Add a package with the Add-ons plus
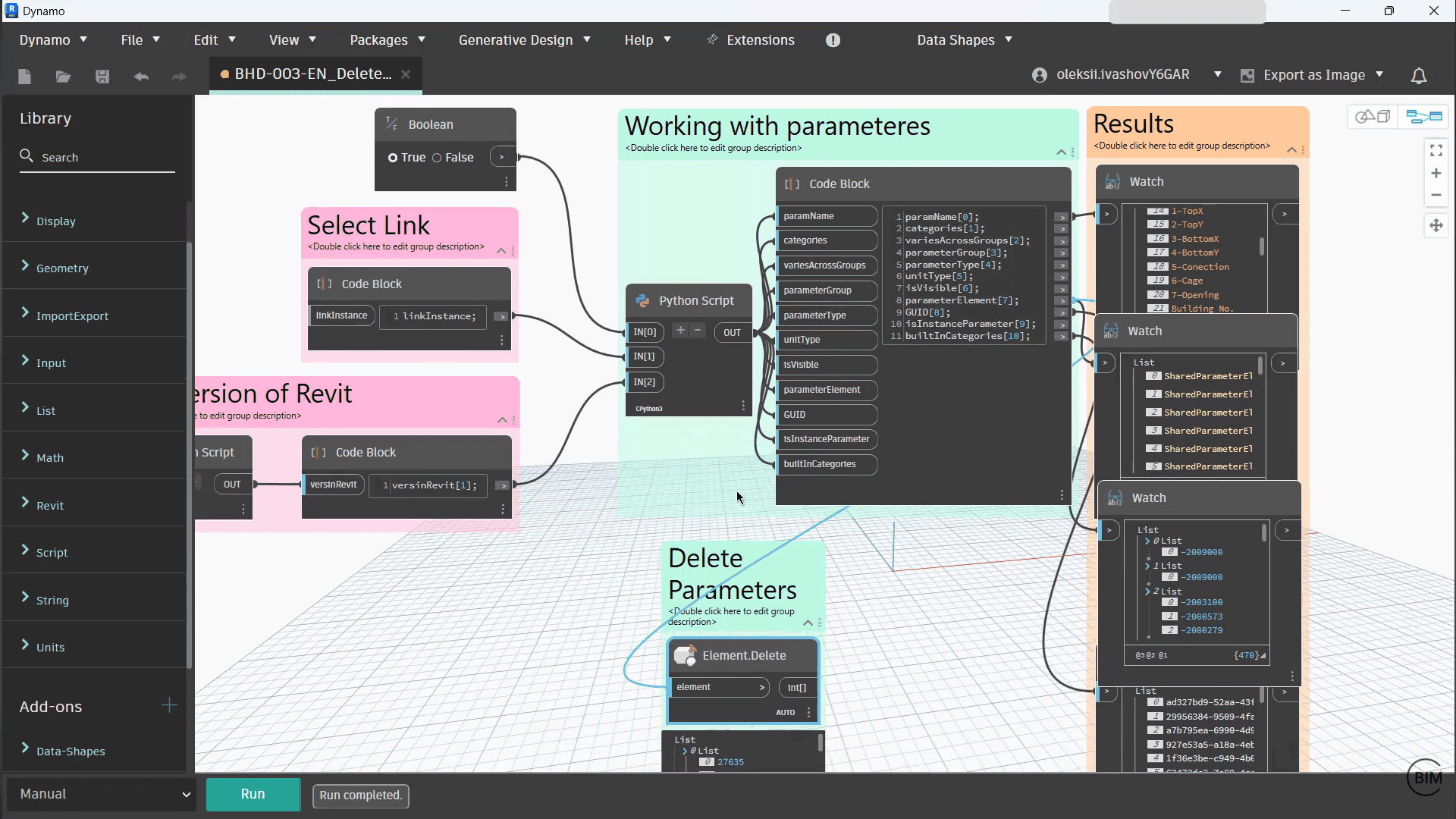The width and height of the screenshot is (1456, 819). [x=169, y=706]
